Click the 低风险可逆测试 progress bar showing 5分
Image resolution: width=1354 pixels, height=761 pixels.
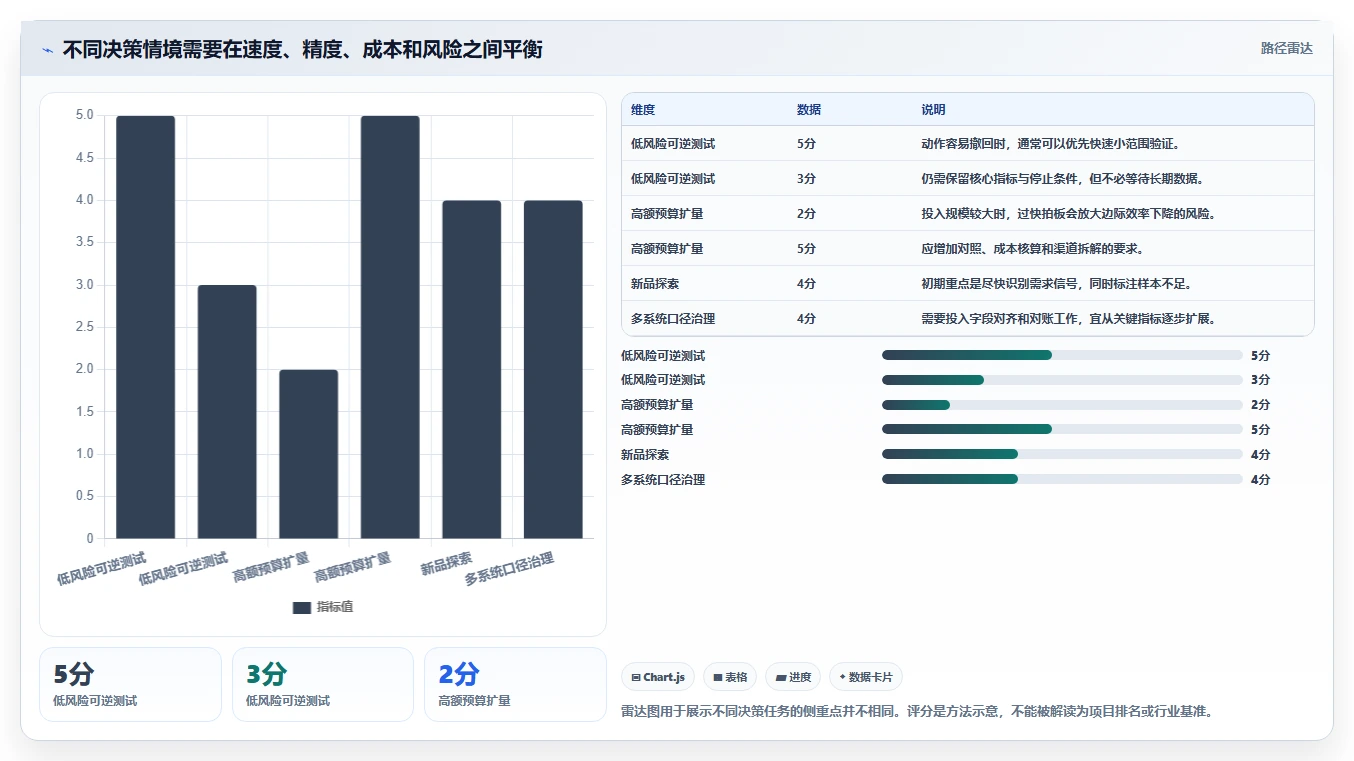(x=1062, y=355)
